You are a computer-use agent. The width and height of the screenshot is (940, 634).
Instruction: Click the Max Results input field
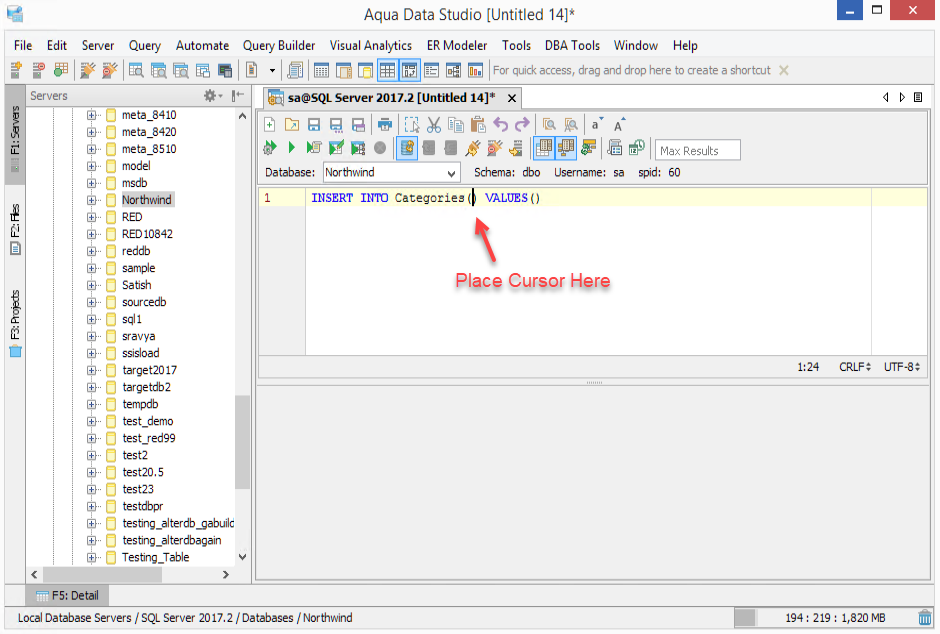coord(697,151)
